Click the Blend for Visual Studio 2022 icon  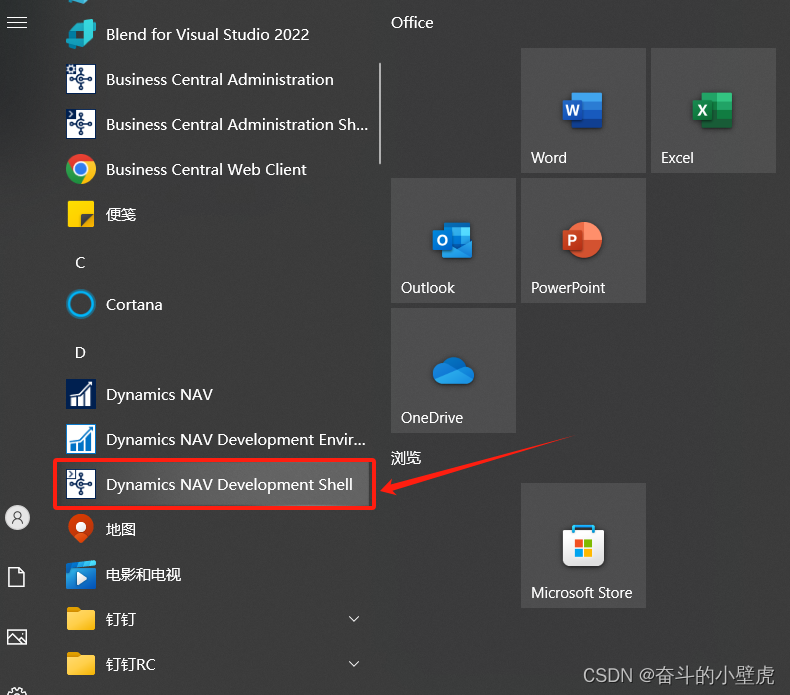point(81,34)
